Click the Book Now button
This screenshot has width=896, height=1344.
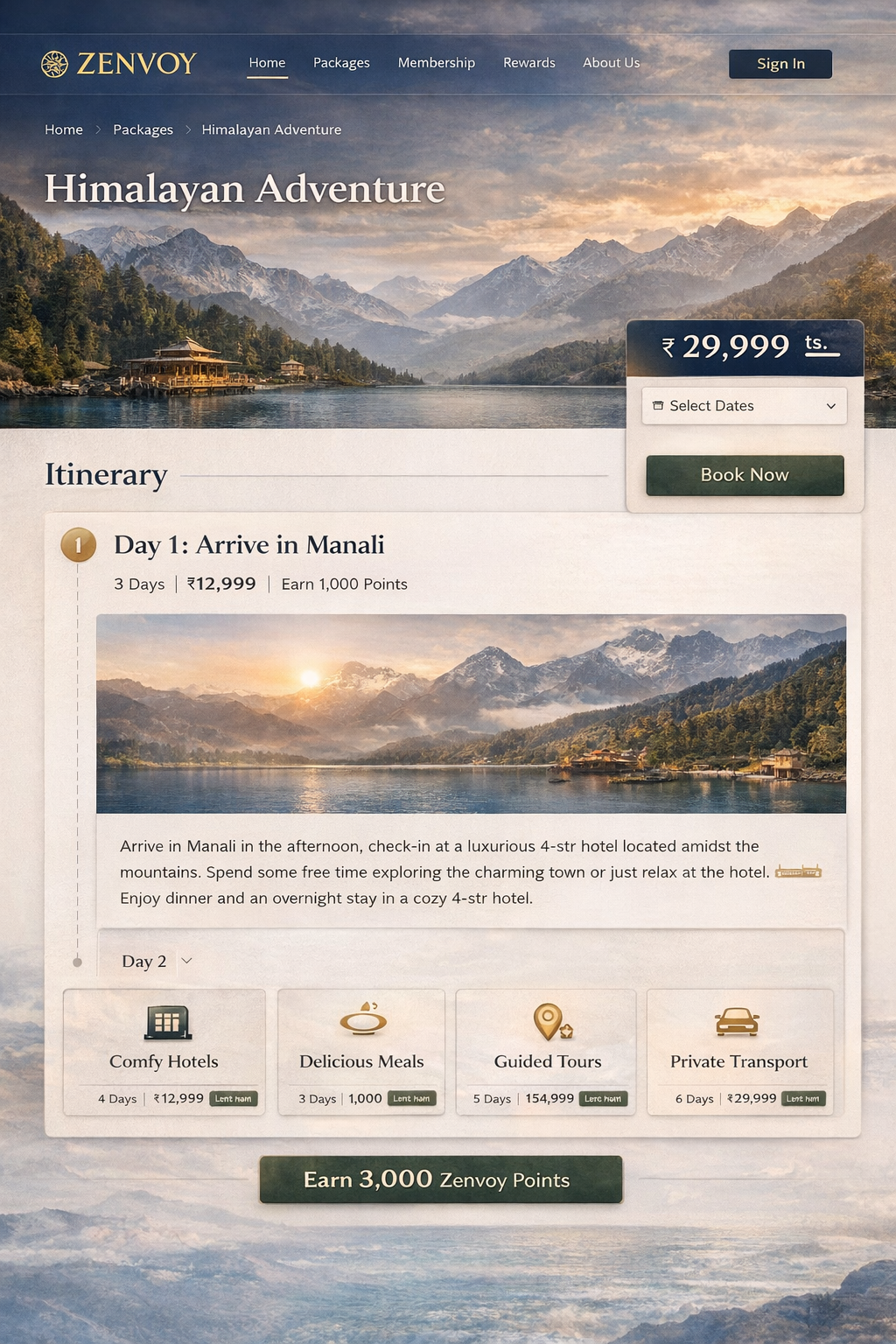click(x=745, y=475)
